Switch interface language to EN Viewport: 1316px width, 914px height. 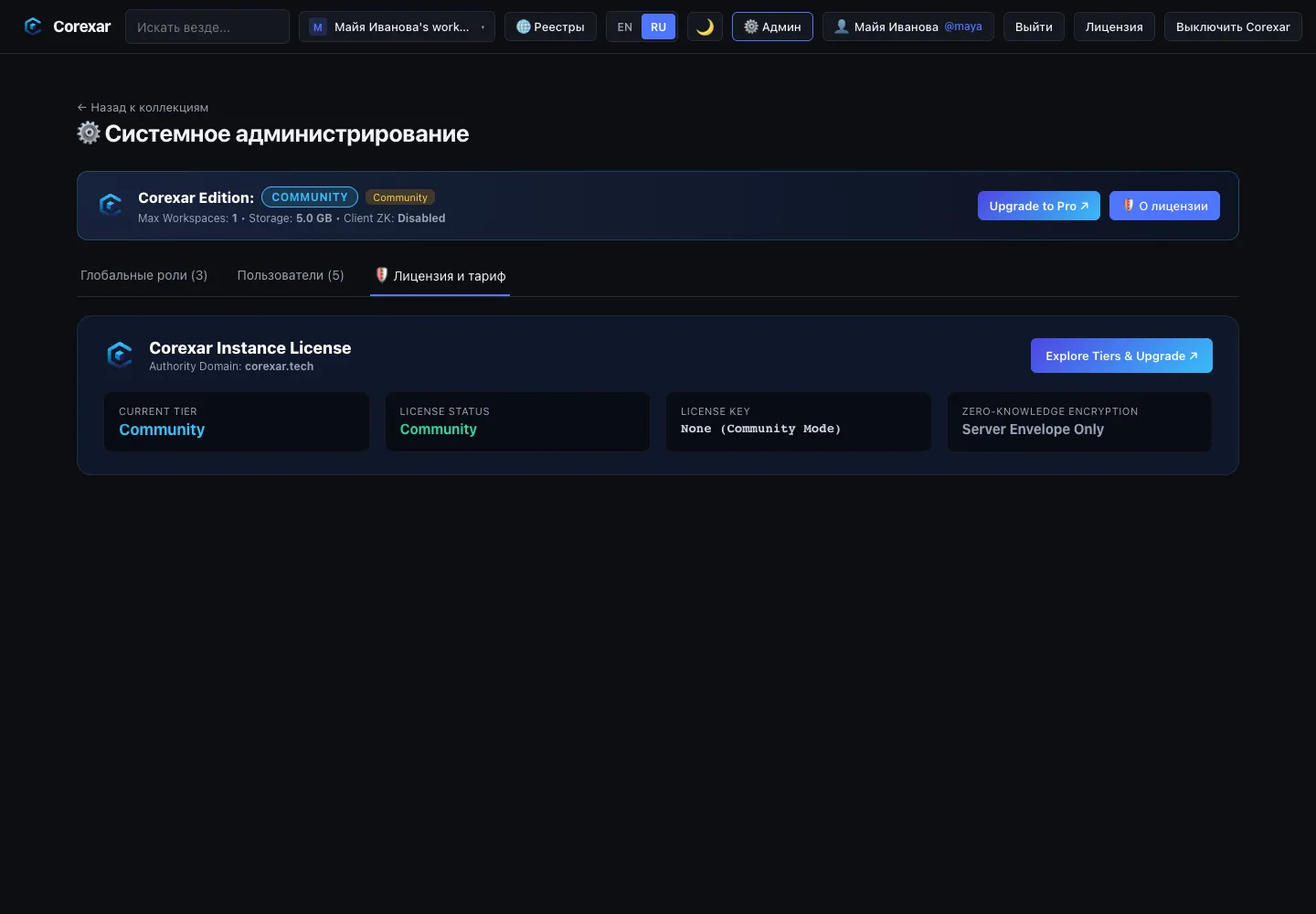(625, 27)
